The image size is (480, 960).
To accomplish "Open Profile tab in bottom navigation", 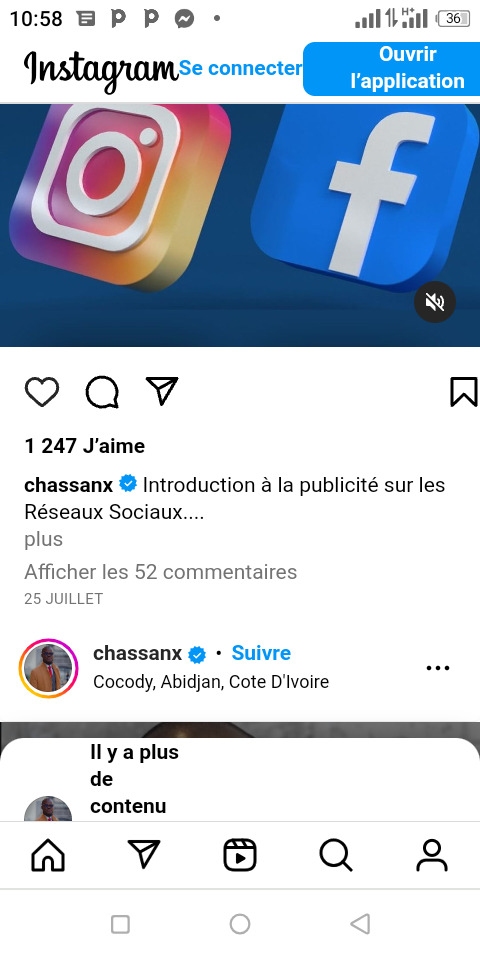I will point(432,855).
